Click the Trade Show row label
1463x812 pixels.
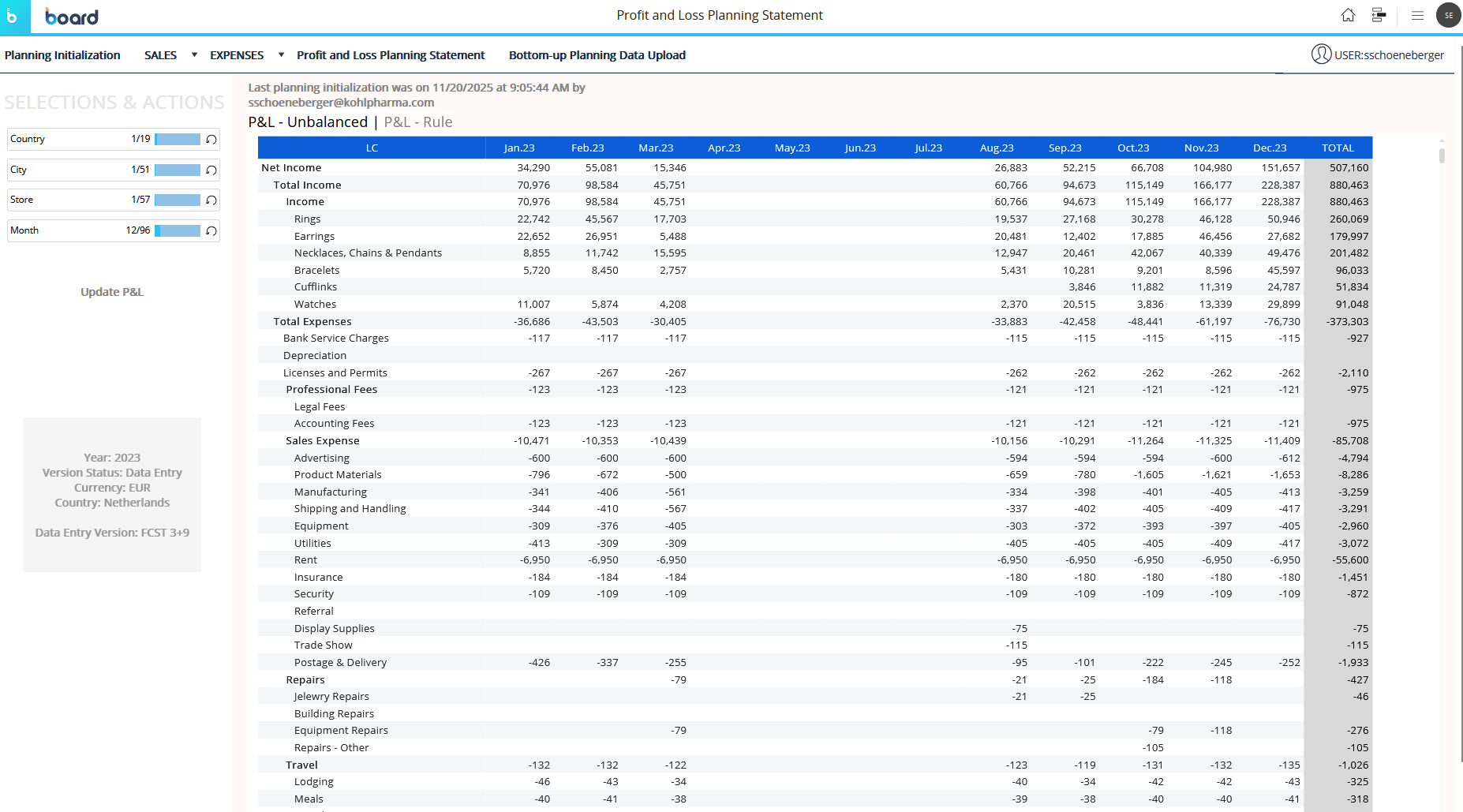(x=324, y=645)
